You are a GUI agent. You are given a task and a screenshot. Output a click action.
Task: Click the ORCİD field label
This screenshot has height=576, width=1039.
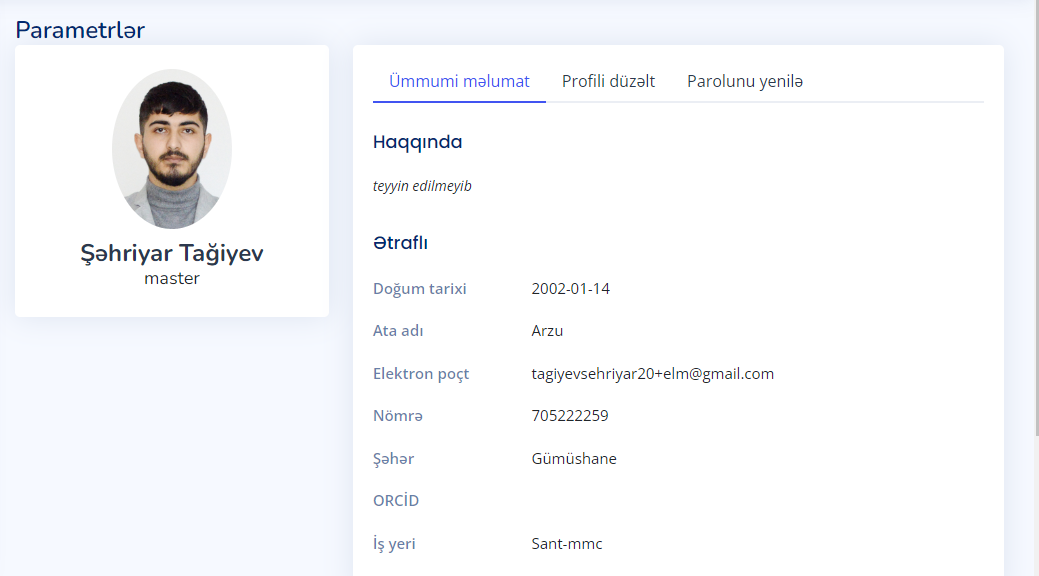396,501
